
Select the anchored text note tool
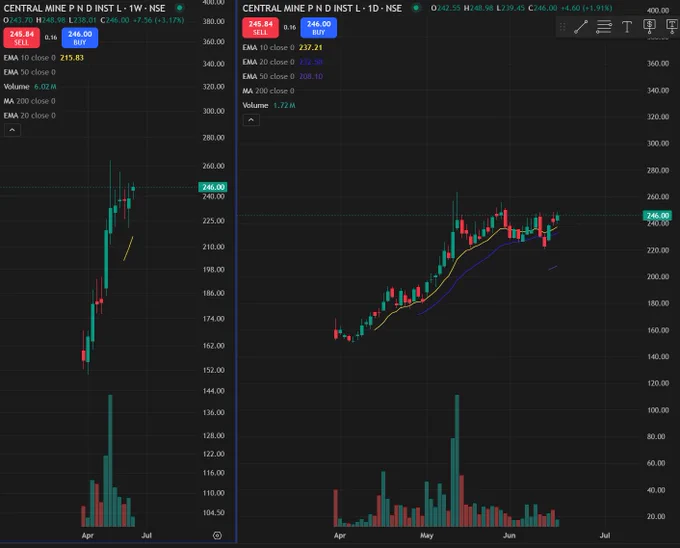coord(672,26)
